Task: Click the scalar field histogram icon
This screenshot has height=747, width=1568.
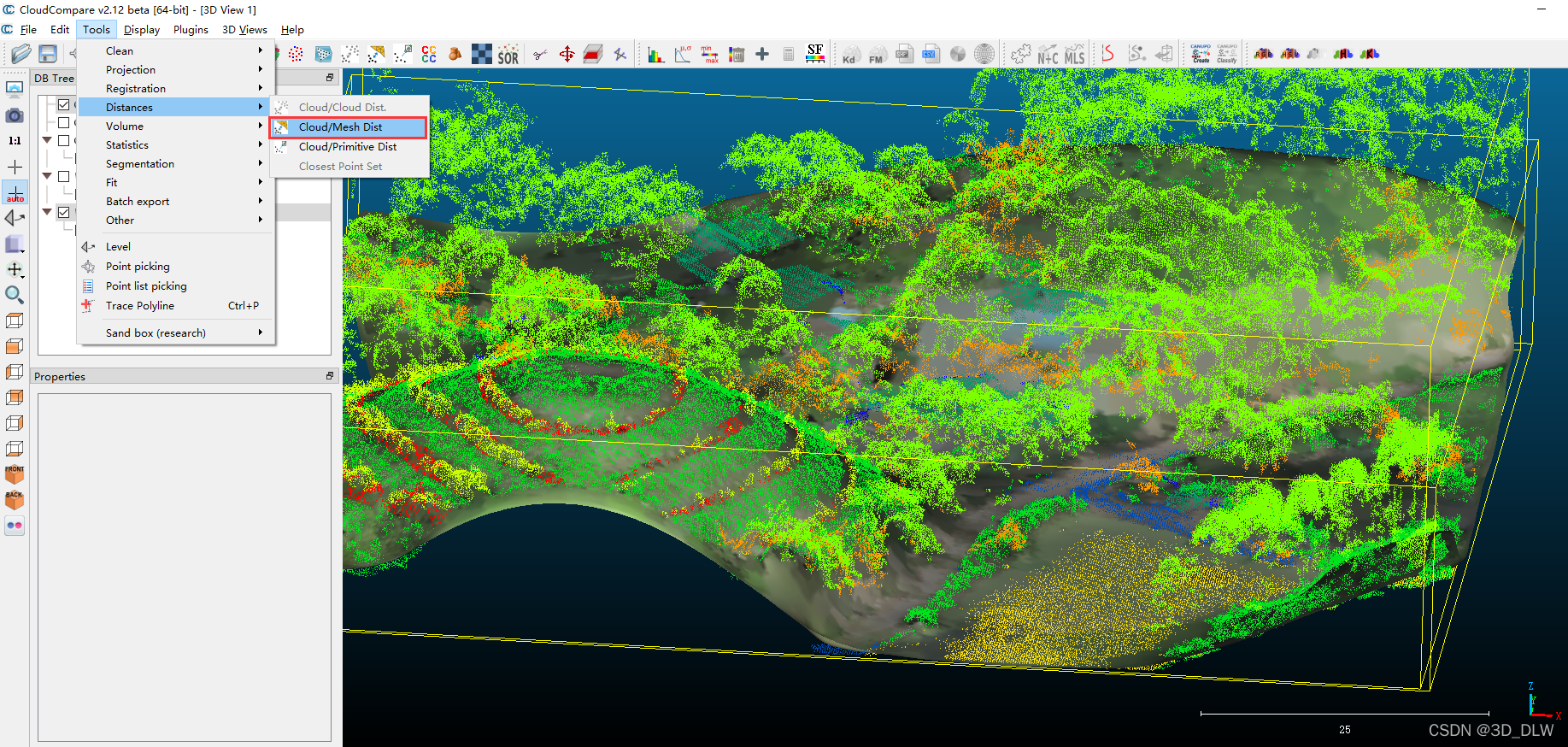Action: pos(656,55)
